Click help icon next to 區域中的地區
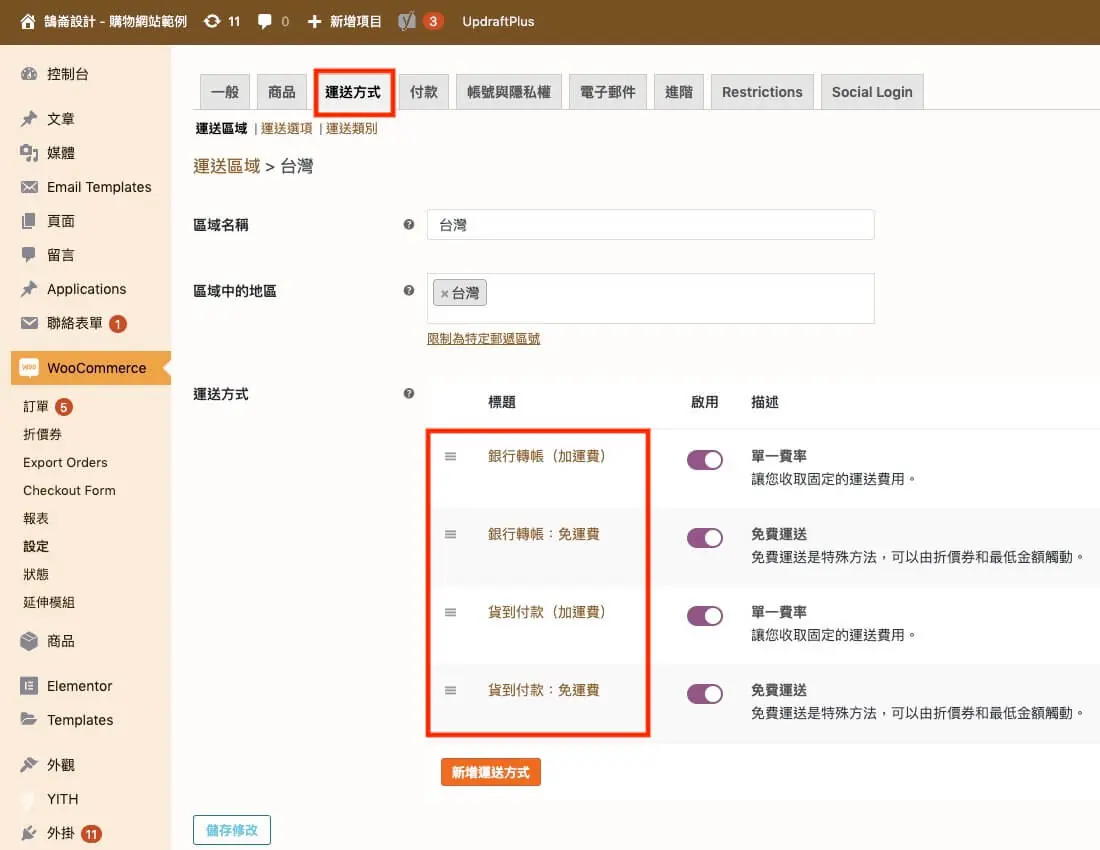 409,290
